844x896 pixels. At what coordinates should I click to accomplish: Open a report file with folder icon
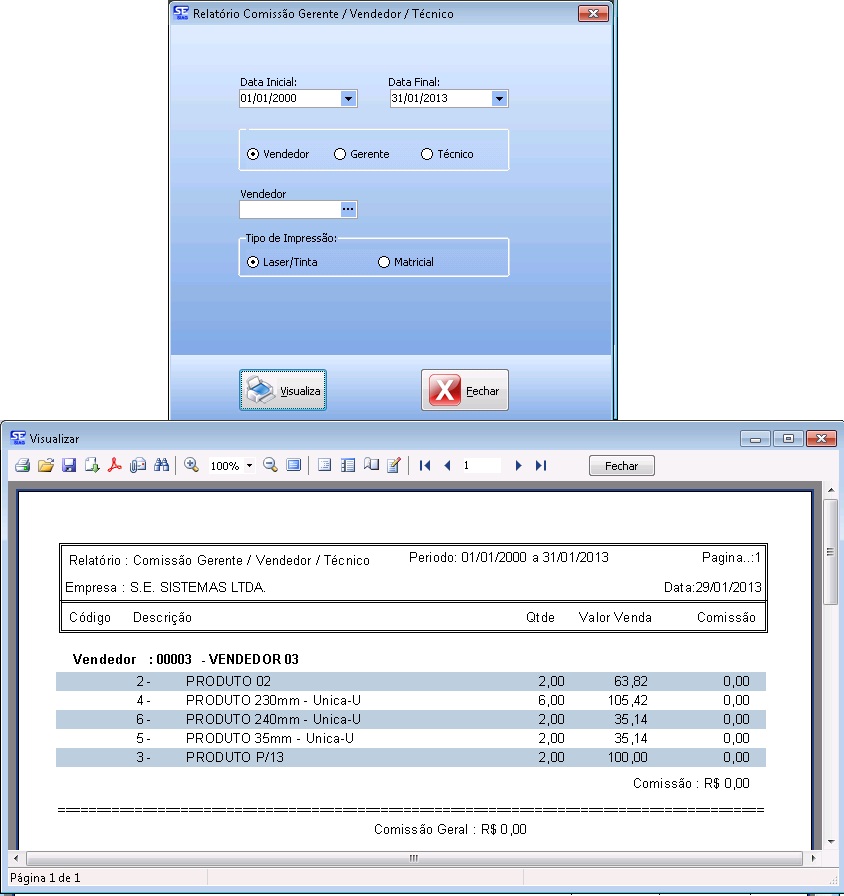46,466
